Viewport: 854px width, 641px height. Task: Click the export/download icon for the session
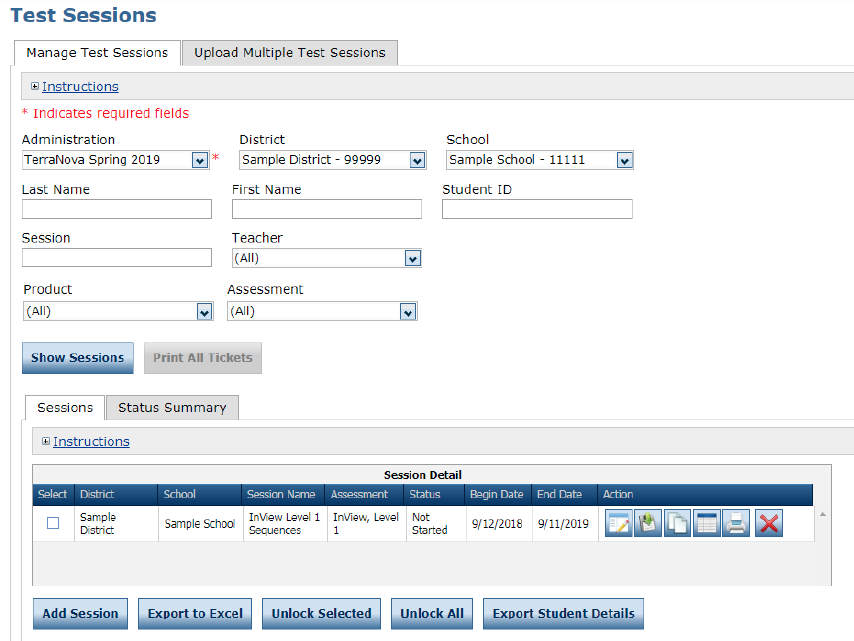point(647,522)
